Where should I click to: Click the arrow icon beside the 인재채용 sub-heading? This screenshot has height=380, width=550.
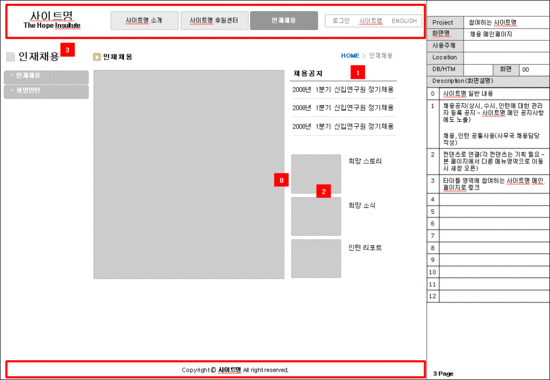click(x=97, y=57)
